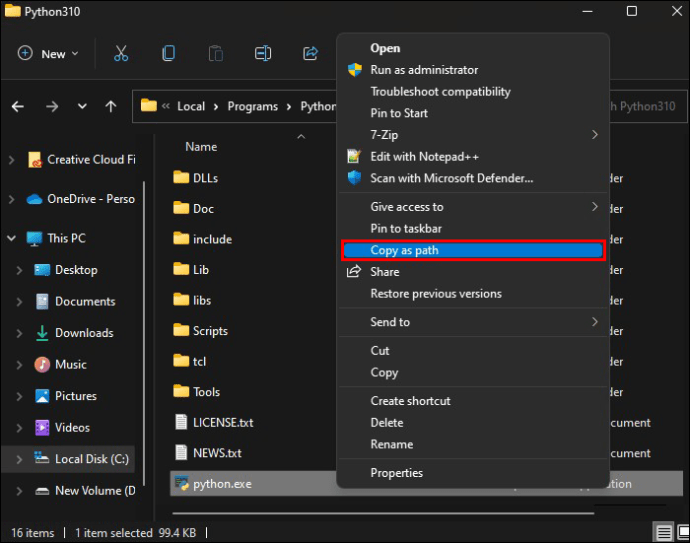Switch to details view icon in status bar
The image size is (690, 543).
tap(662, 531)
